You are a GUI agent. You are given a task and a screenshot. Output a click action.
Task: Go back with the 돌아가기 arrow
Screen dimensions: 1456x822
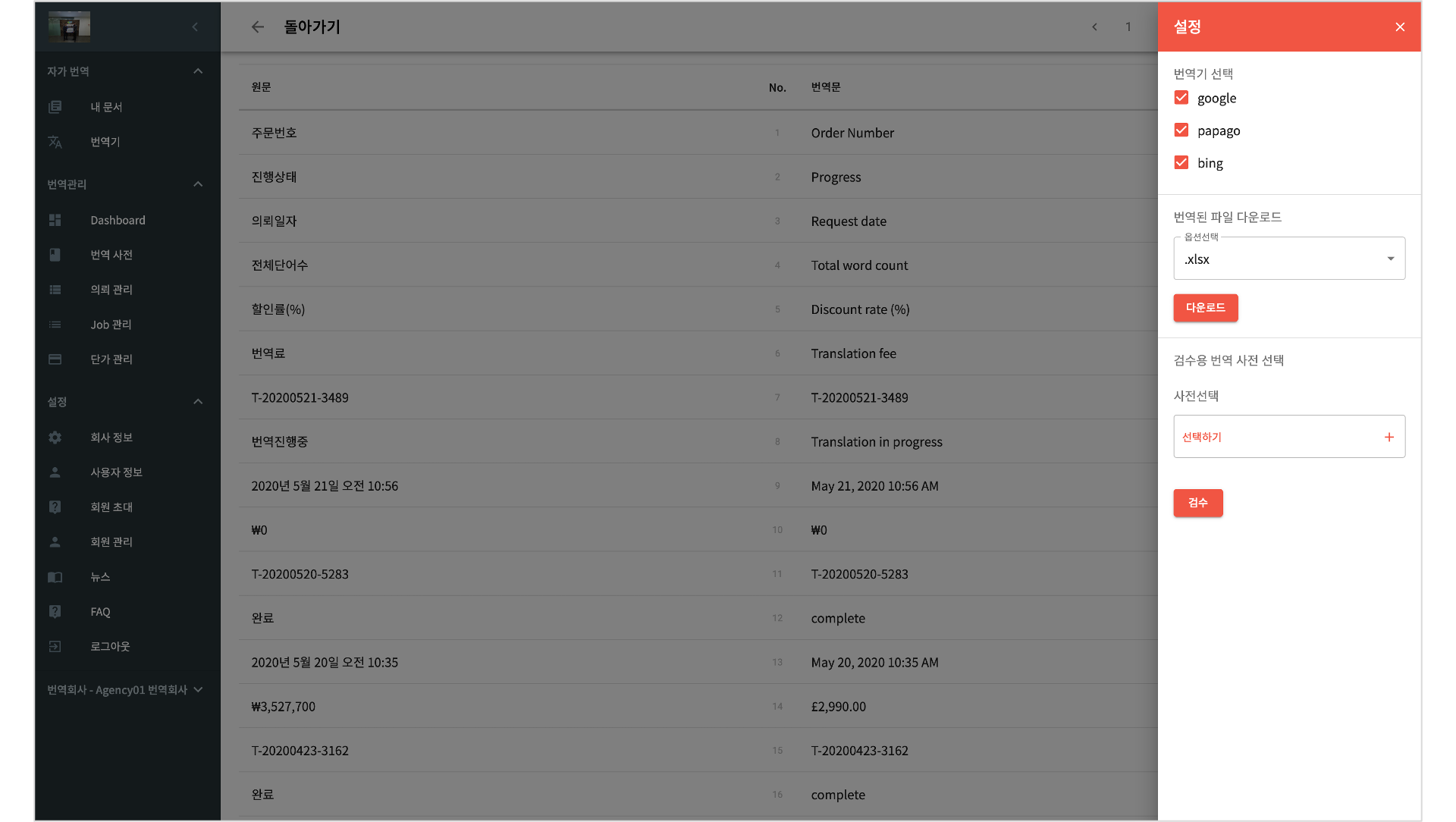pos(258,27)
